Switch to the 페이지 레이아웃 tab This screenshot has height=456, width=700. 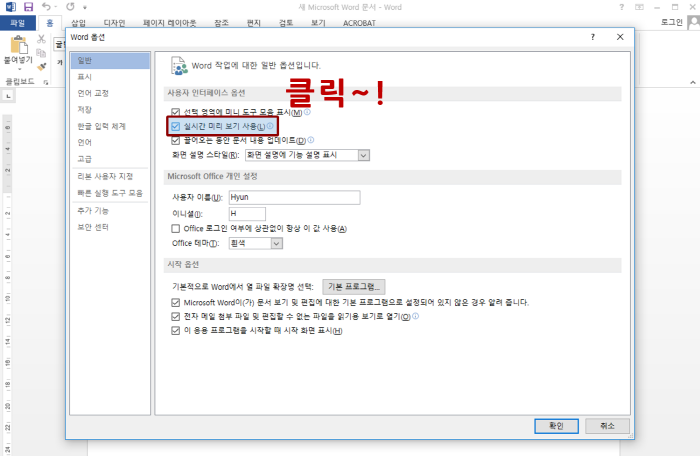pyautogui.click(x=169, y=23)
